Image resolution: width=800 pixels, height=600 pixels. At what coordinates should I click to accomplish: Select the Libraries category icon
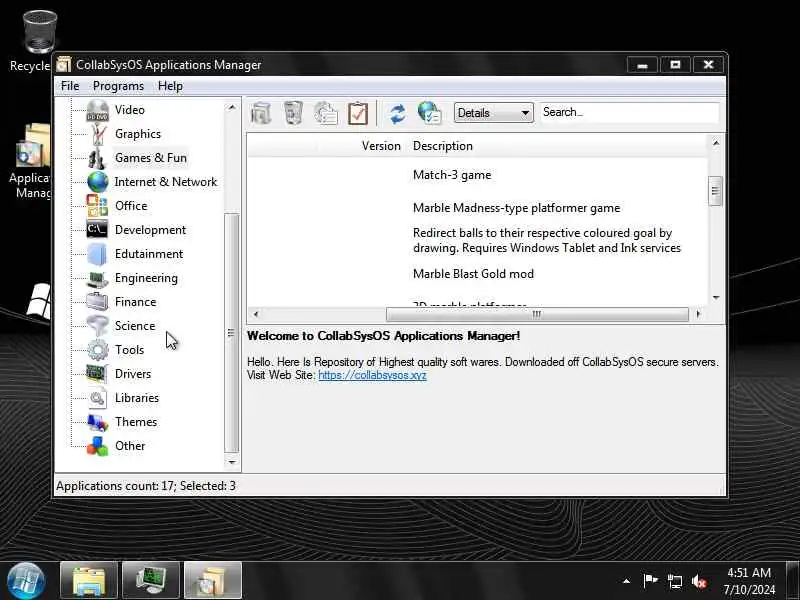[97, 398]
